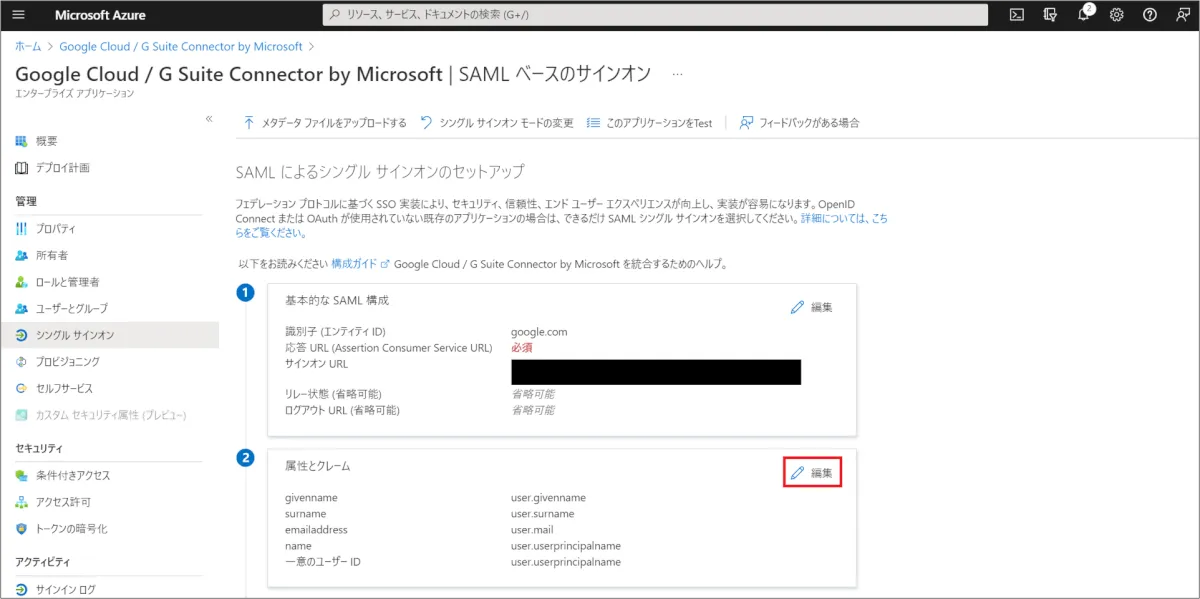Screen dimensions: 1200x599
Task: Go to ホーム breadcrumb link
Action: [28, 46]
